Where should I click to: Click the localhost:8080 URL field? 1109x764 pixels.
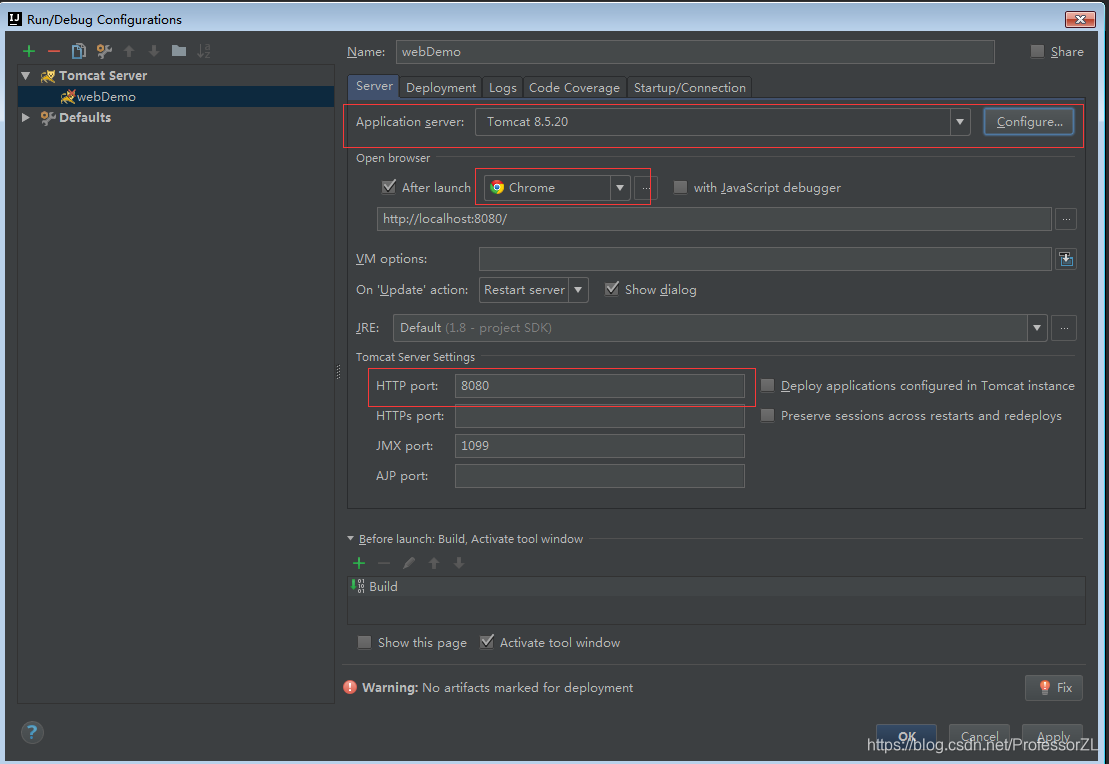tap(714, 219)
